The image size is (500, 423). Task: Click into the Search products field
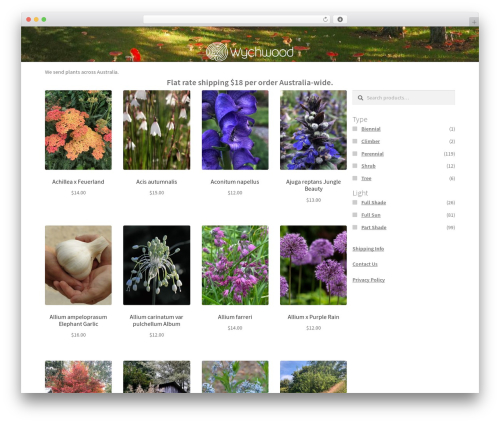click(x=404, y=98)
